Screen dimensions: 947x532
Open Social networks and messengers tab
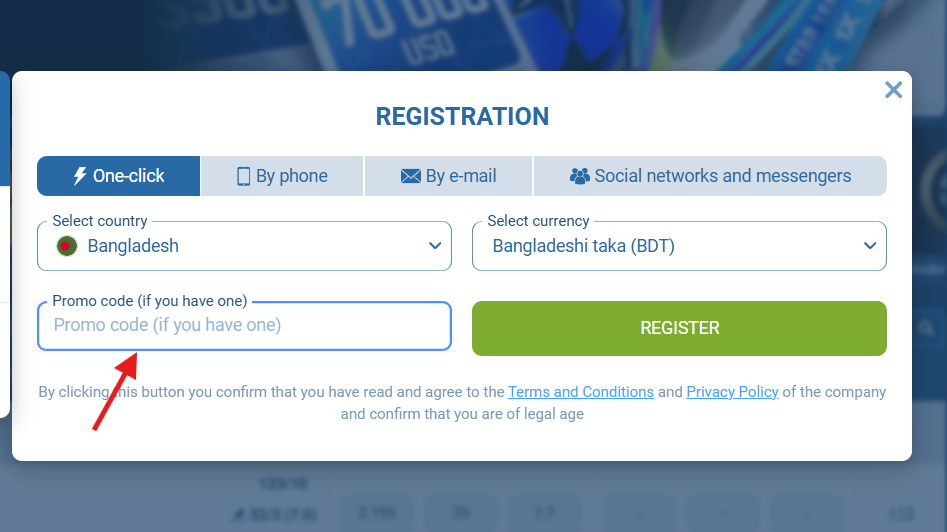click(711, 176)
